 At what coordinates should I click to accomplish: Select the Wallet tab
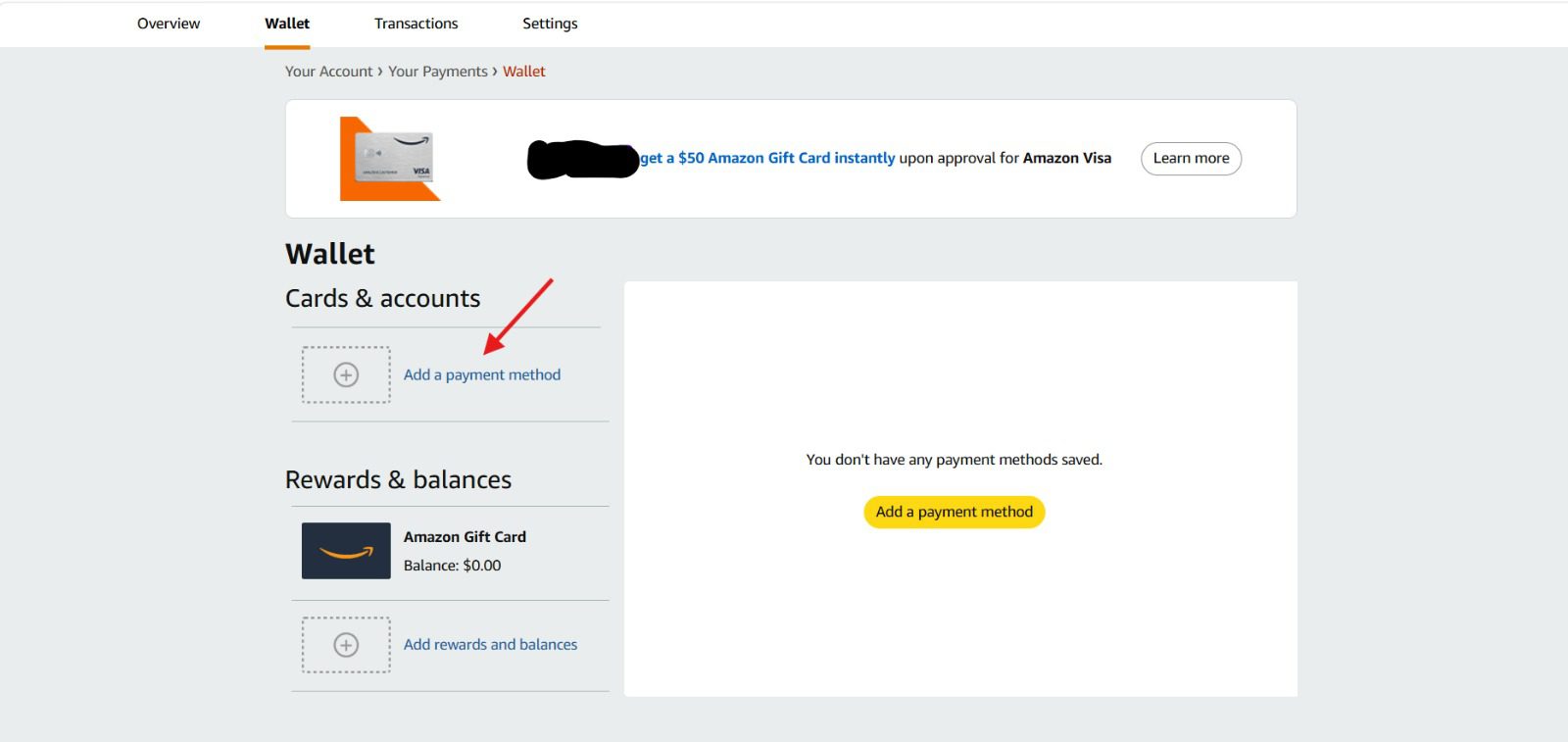pos(287,24)
